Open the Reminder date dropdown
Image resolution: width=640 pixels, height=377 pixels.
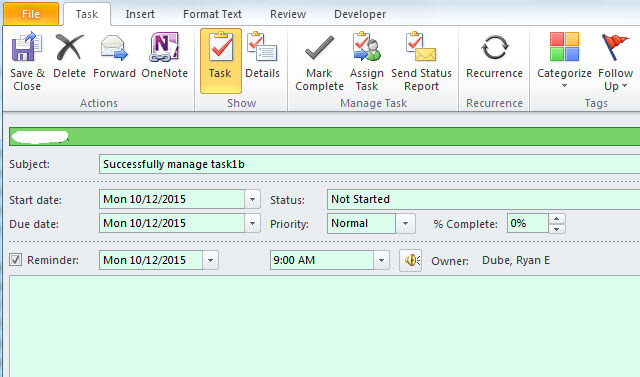click(210, 260)
